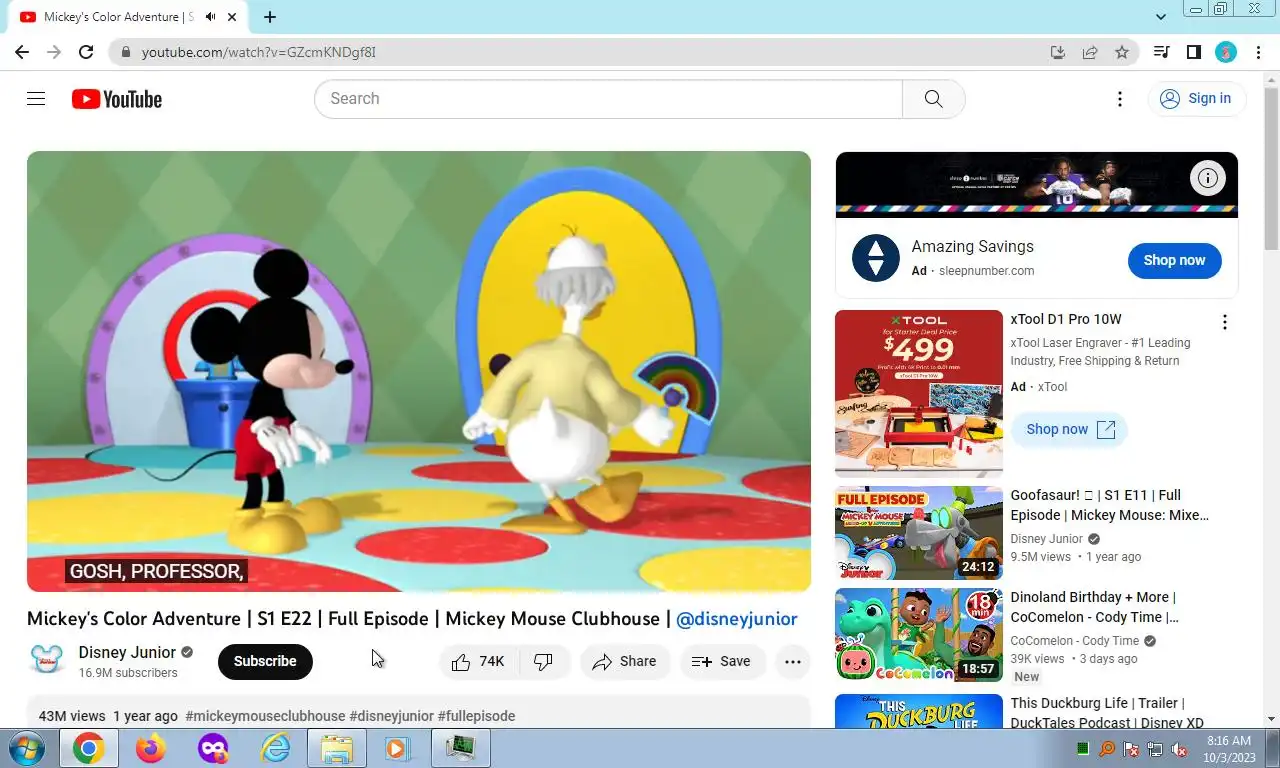
Task: Click Shop now on xTool ad
Action: pyautogui.click(x=1070, y=429)
